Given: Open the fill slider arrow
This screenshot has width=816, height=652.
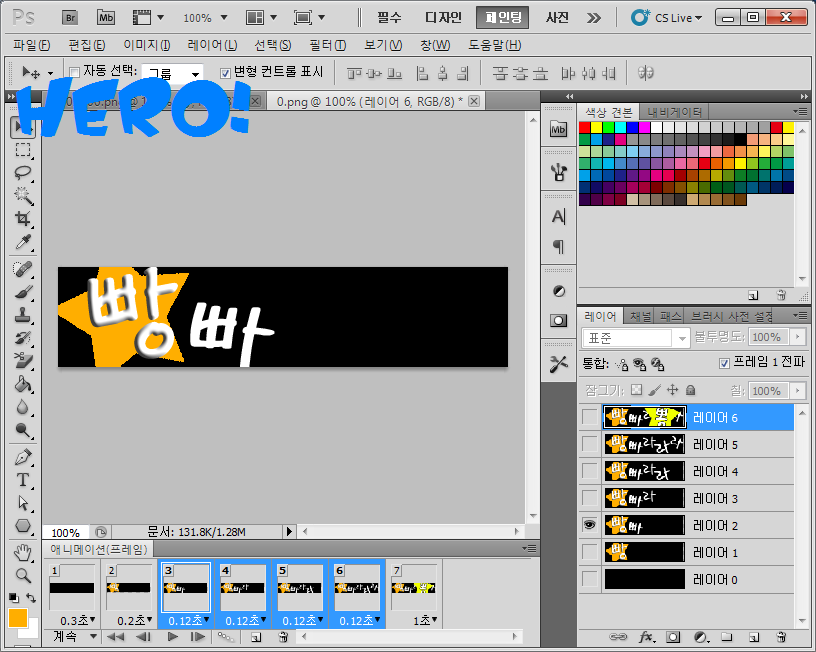Looking at the screenshot, I should pyautogui.click(x=797, y=391).
